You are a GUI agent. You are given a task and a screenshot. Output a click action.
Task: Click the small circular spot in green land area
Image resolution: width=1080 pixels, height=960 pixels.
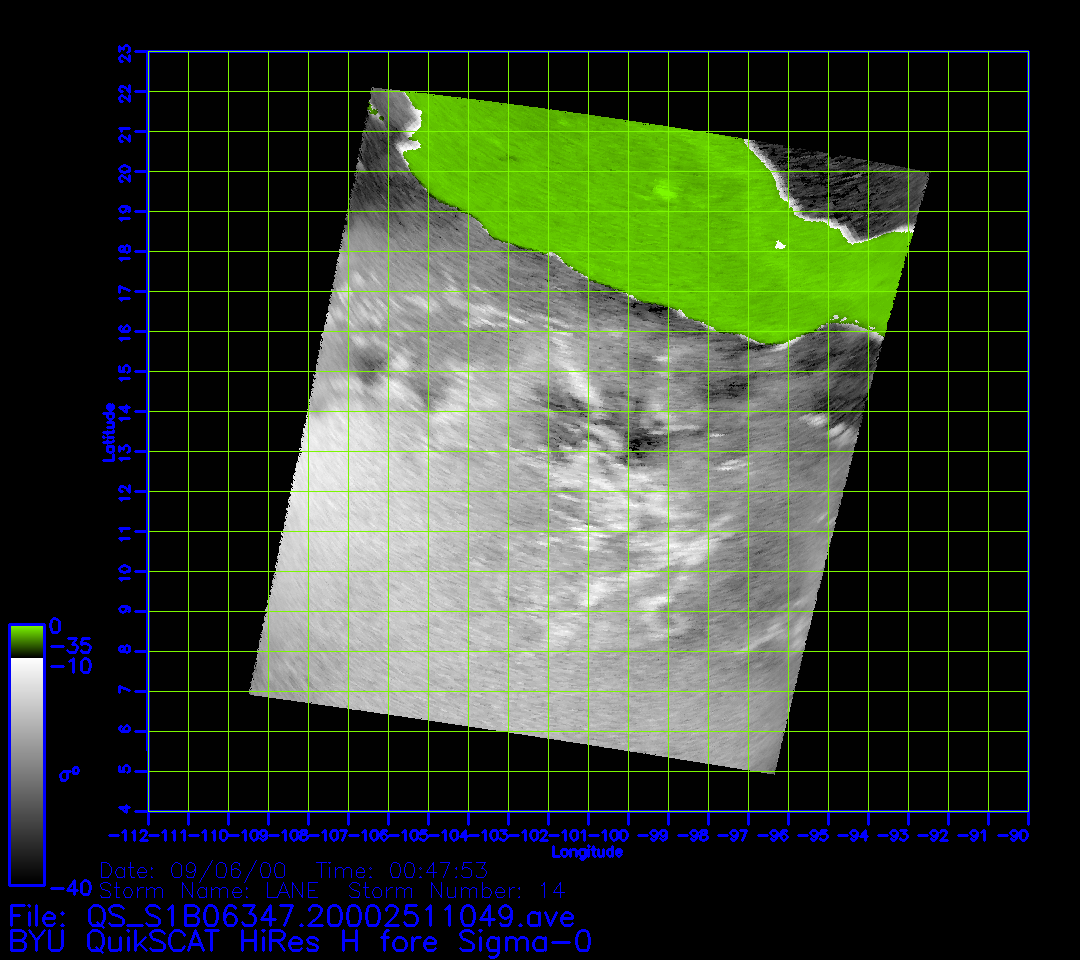[x=663, y=191]
